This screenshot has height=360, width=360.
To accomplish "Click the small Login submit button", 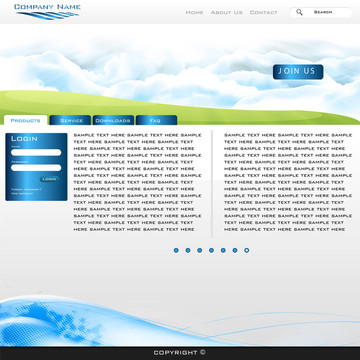I will pyautogui.click(x=49, y=179).
